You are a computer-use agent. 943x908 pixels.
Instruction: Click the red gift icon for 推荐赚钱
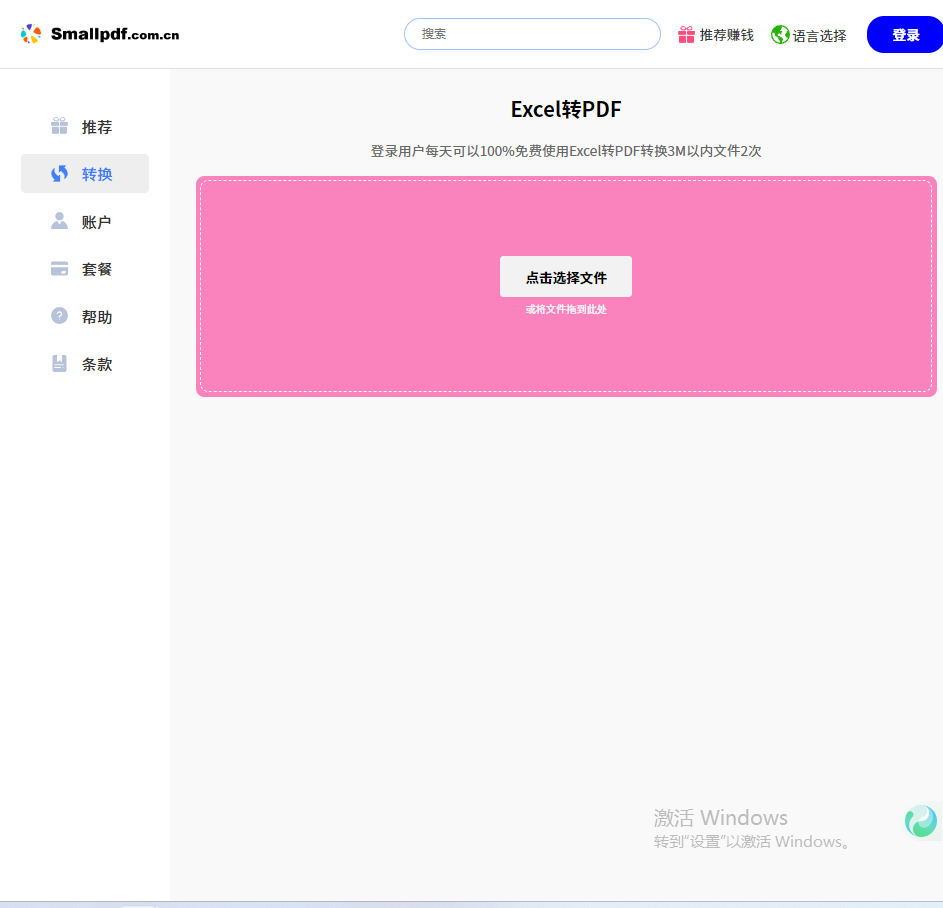(686, 34)
